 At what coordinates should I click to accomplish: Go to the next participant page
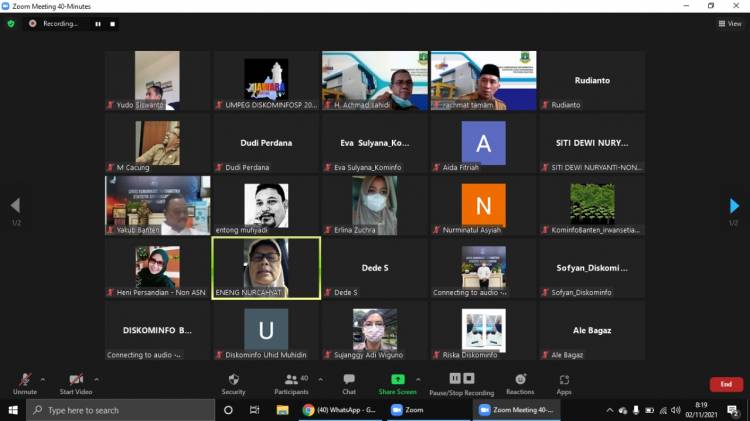pyautogui.click(x=734, y=206)
